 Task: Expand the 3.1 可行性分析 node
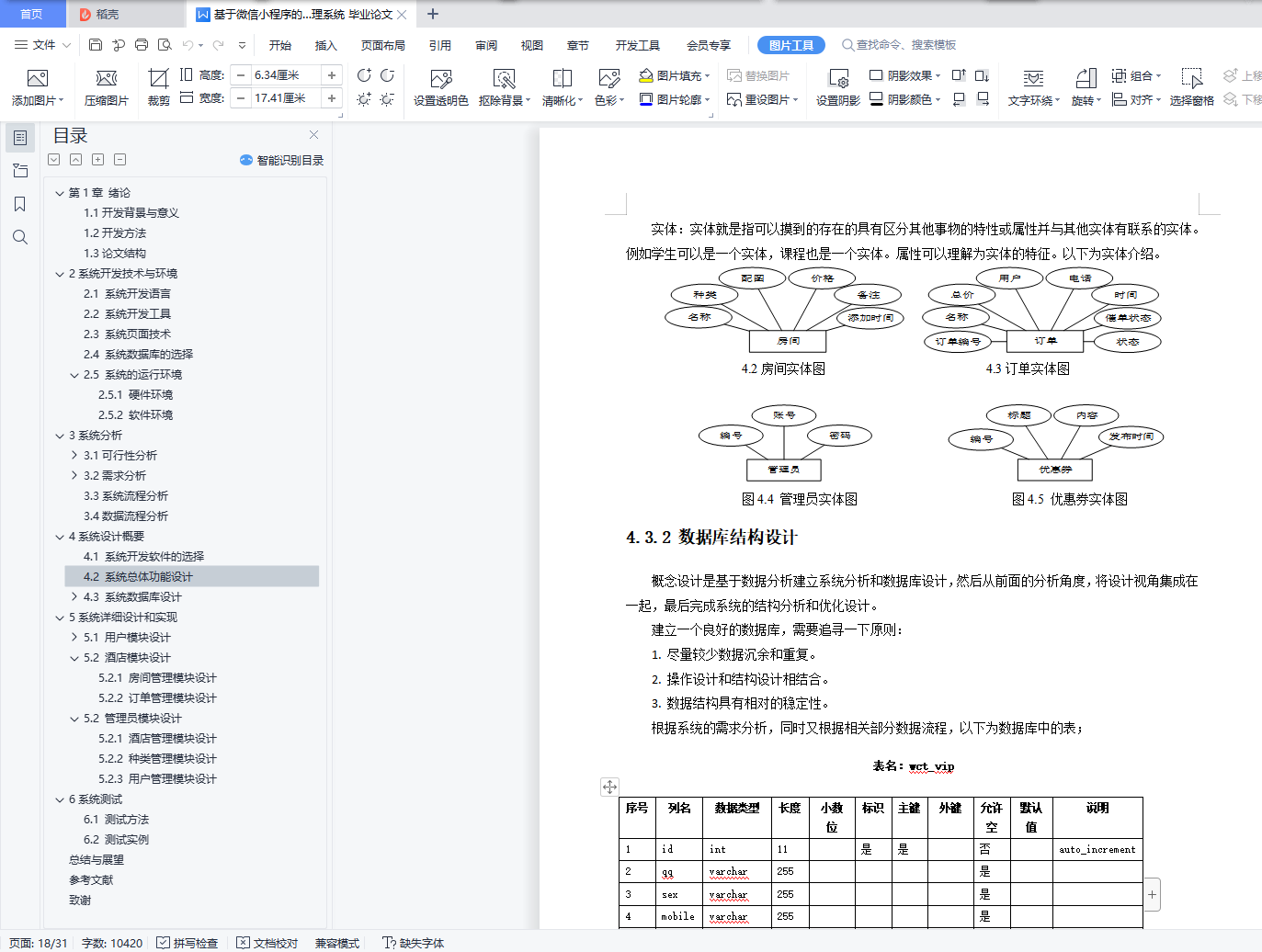[x=74, y=456]
